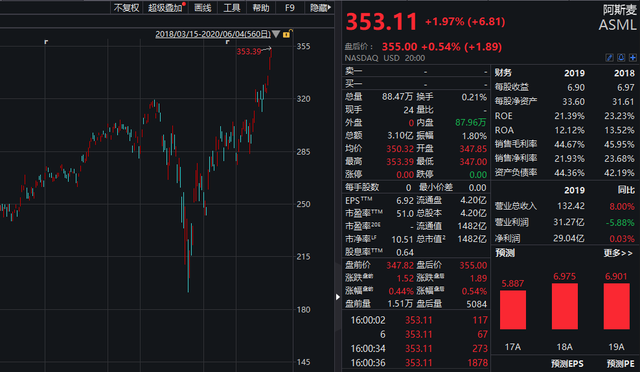Click the bell alert icon
The height and width of the screenshot is (372, 640).
point(621,58)
